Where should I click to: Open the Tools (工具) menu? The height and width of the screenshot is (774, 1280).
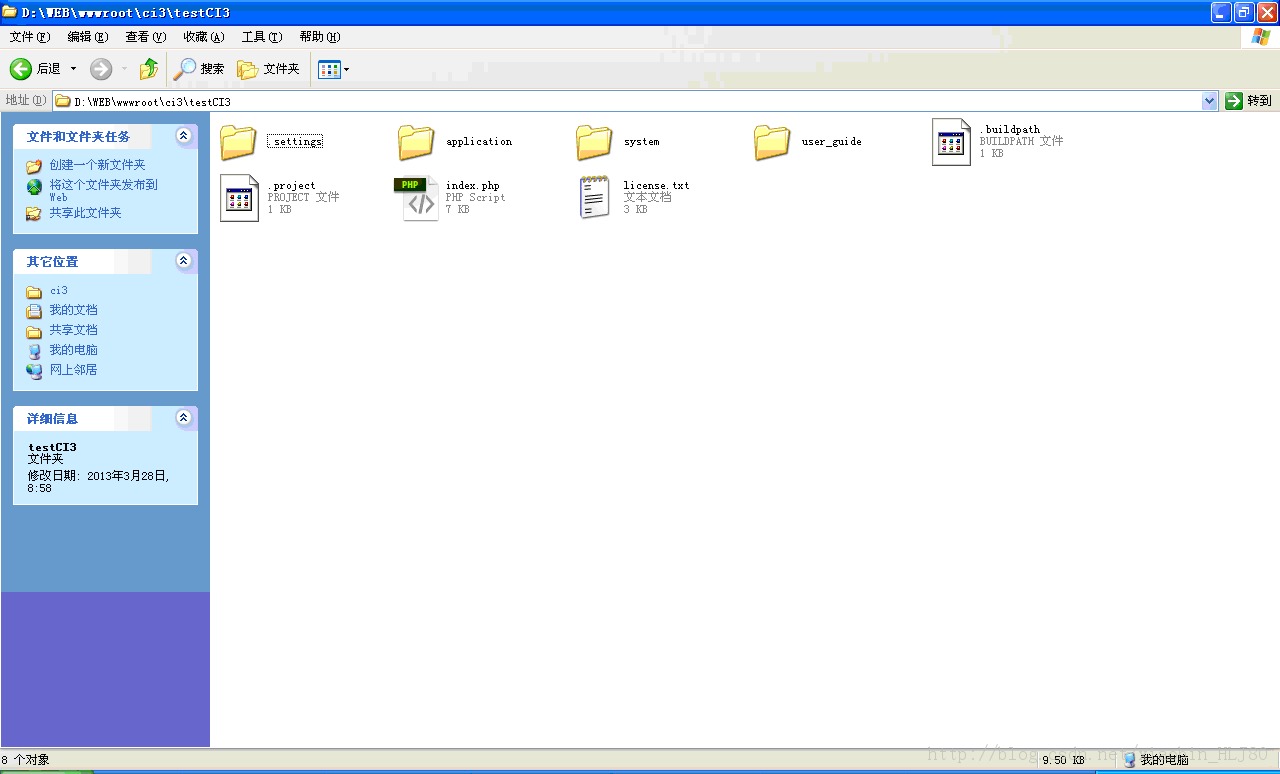tap(261, 37)
